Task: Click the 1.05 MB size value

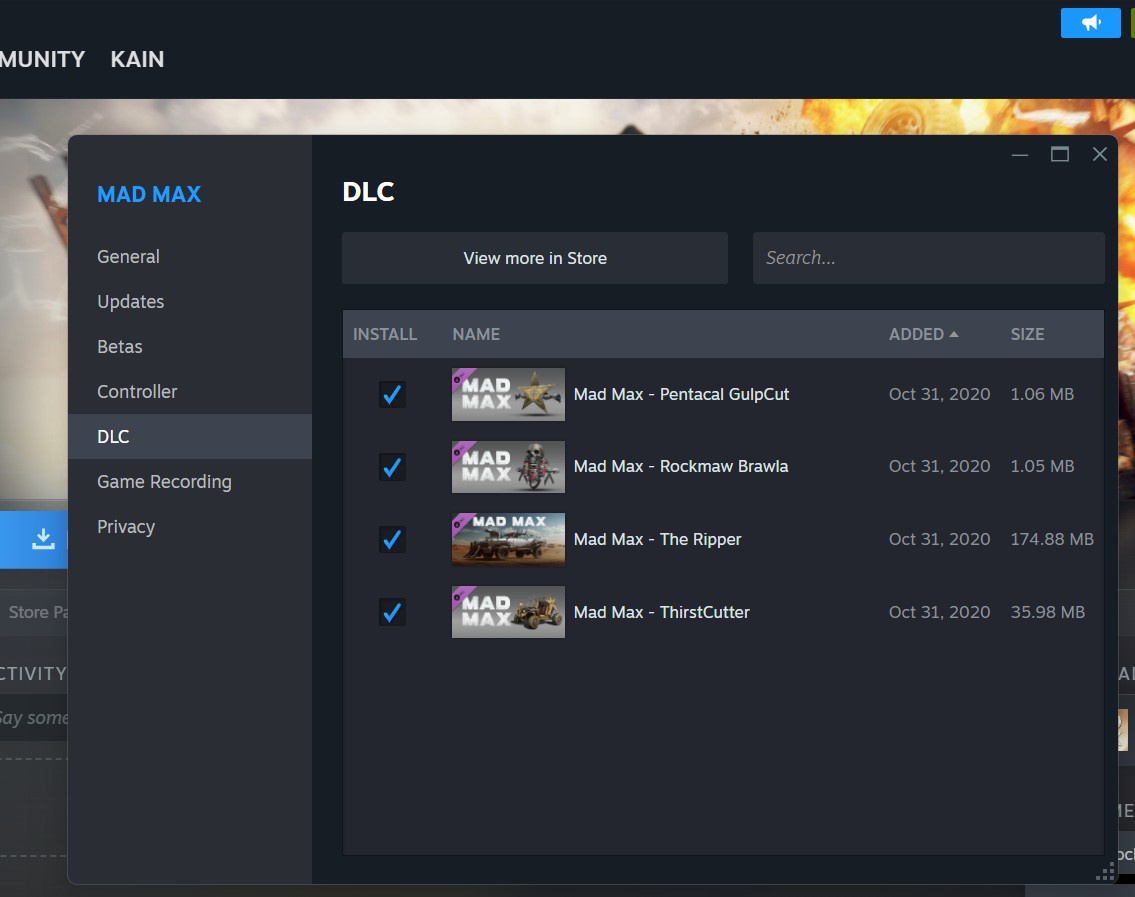Action: pos(1042,467)
